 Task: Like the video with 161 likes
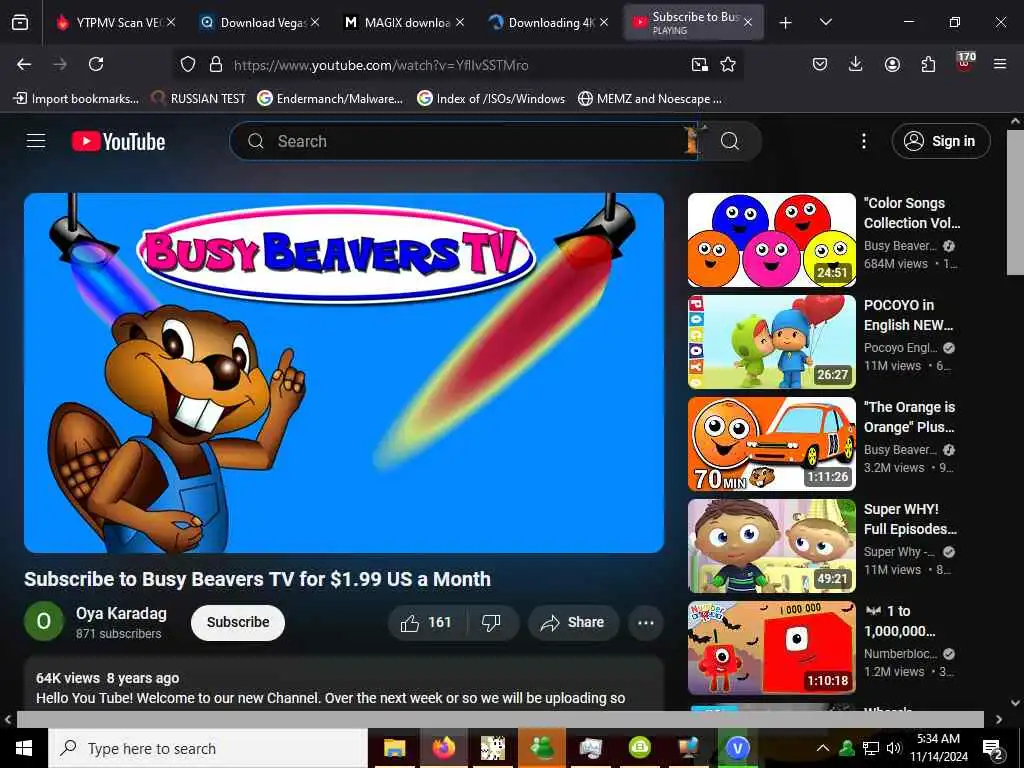point(427,622)
